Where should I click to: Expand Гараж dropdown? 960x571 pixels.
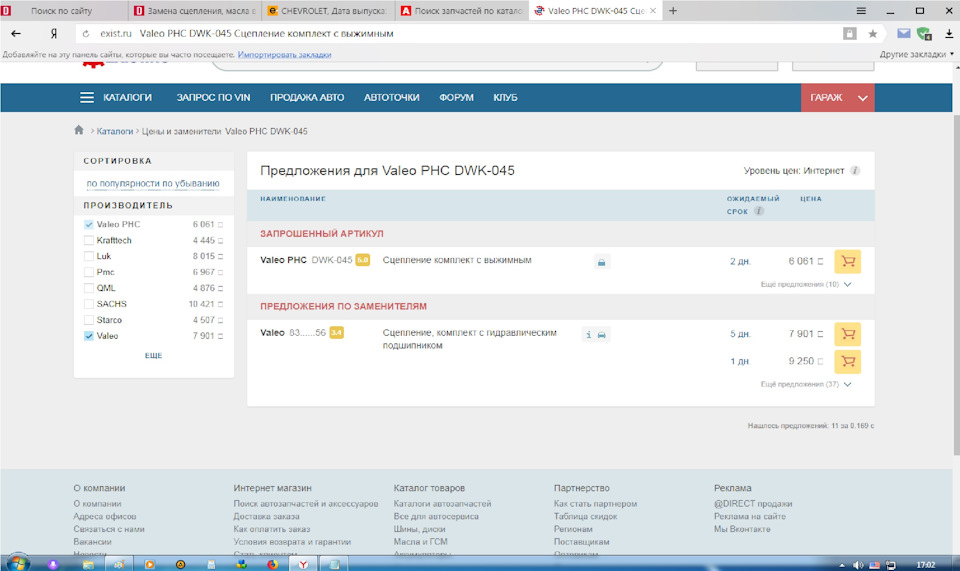click(x=838, y=97)
